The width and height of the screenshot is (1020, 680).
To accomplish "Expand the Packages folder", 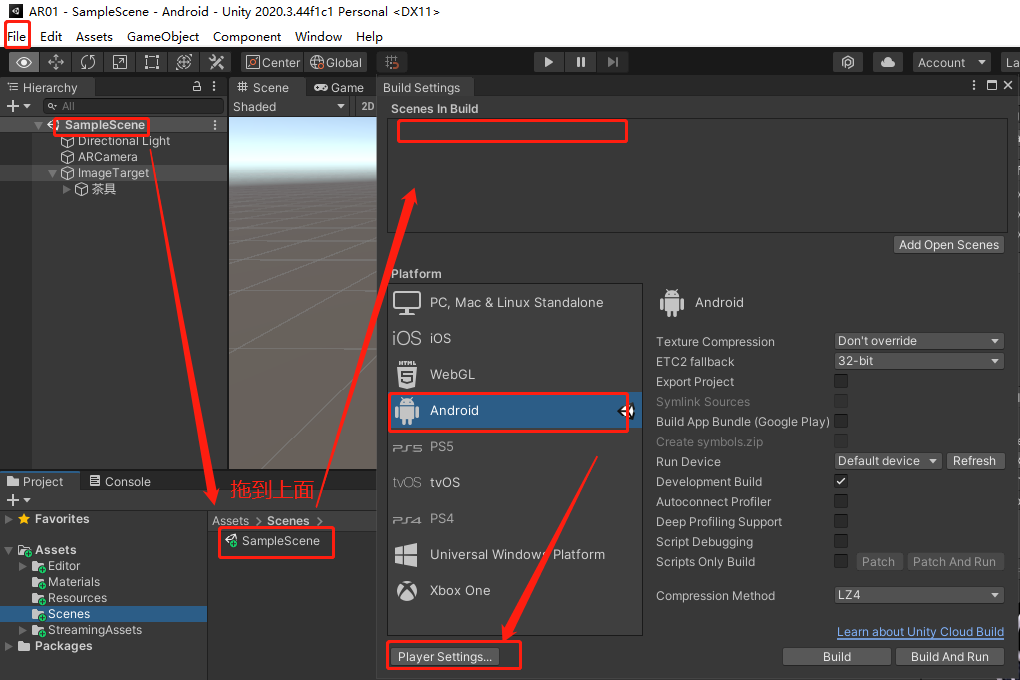I will coord(8,646).
